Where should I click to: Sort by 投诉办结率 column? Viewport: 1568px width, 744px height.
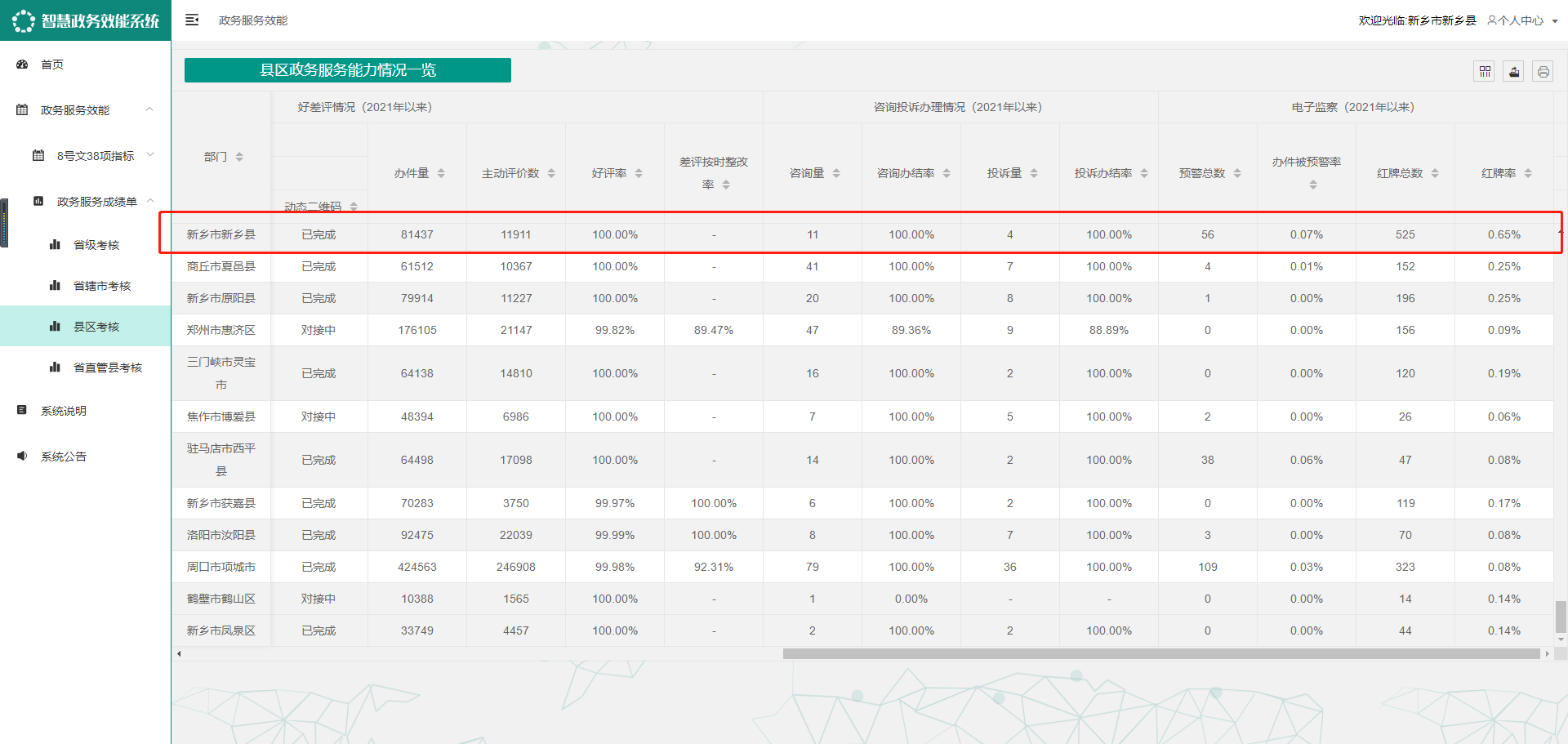pyautogui.click(x=1144, y=173)
